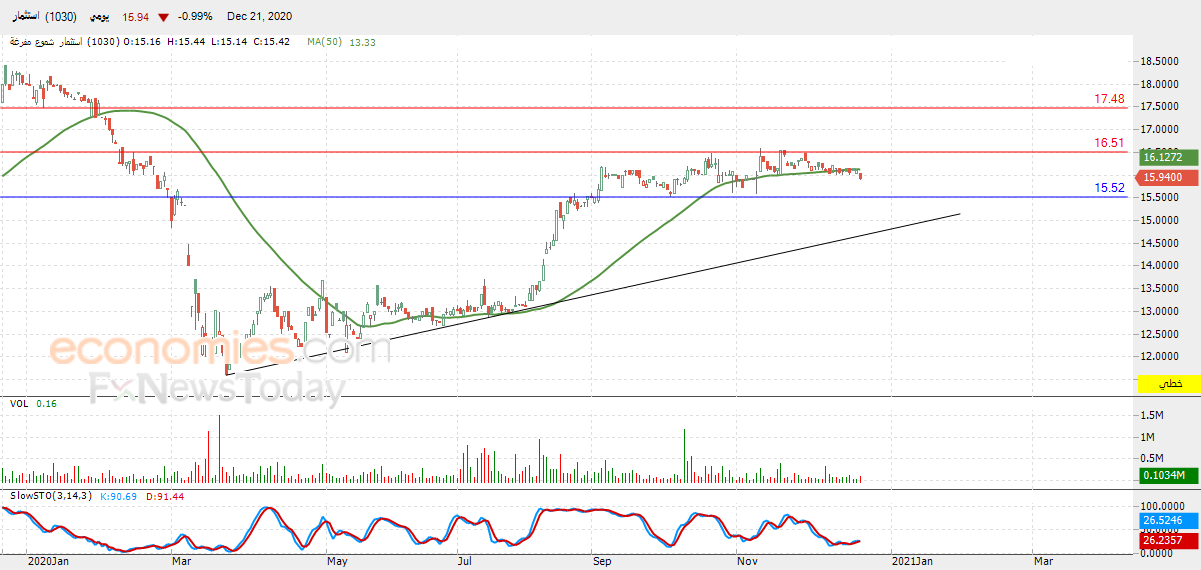
Task: Click the stochastic K:90.69 value
Action: [x=117, y=496]
